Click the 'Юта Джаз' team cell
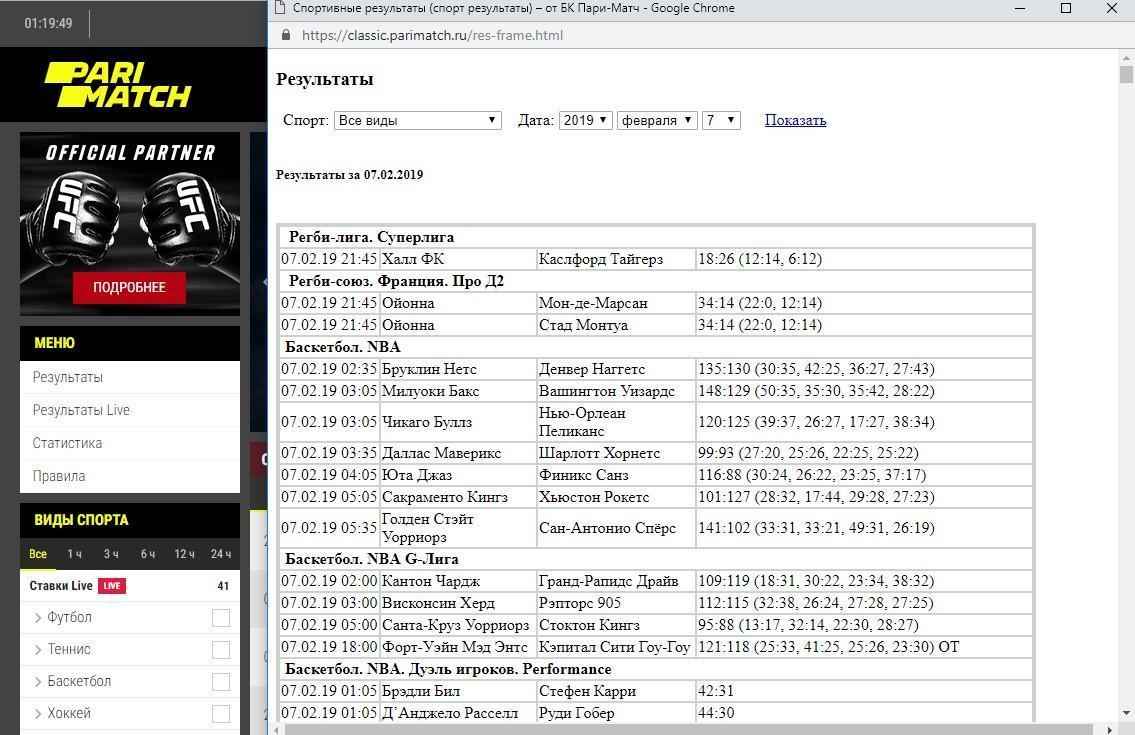 (x=457, y=475)
